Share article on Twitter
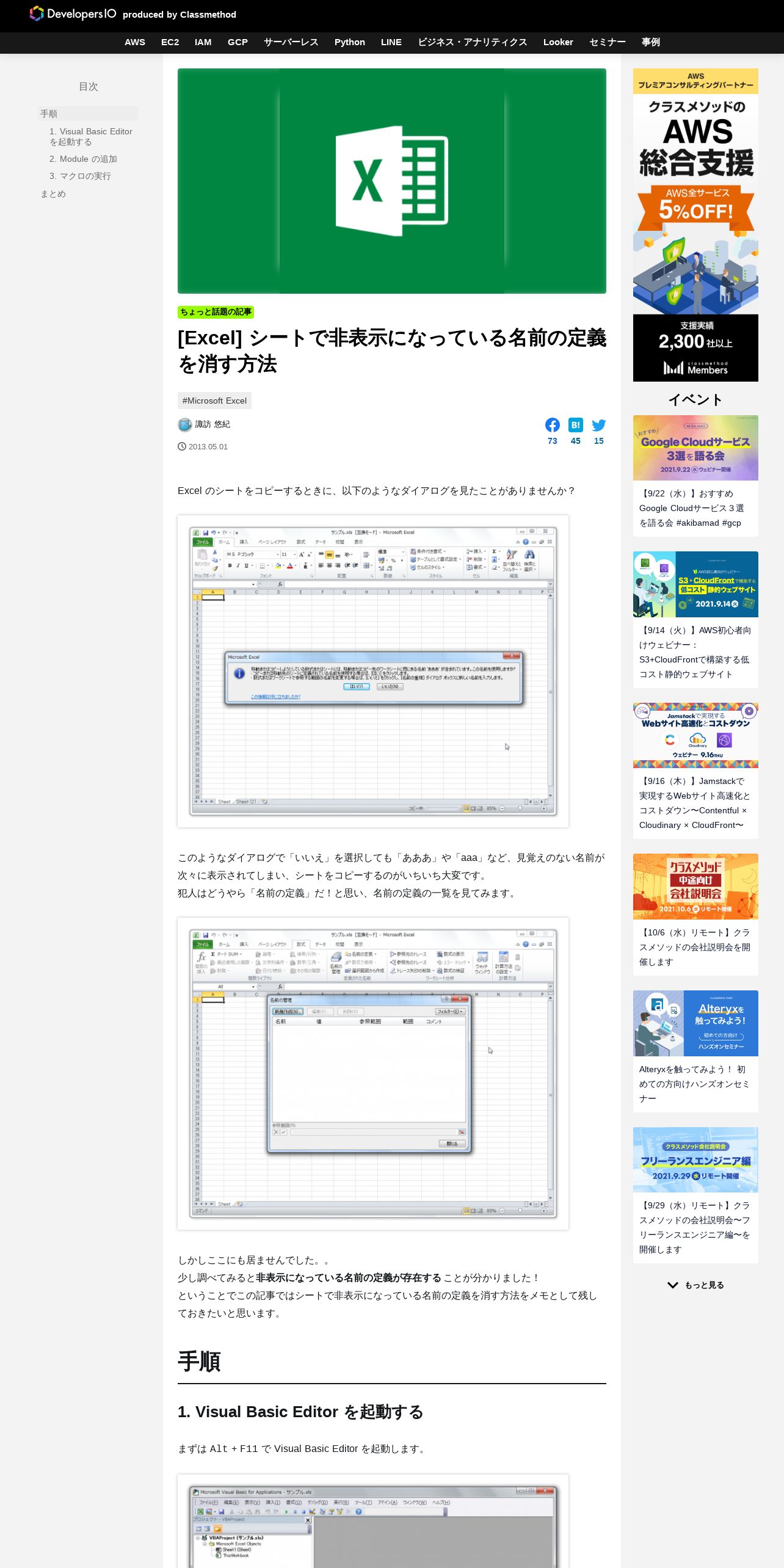Screen dimensions: 784x1568 tap(599, 425)
